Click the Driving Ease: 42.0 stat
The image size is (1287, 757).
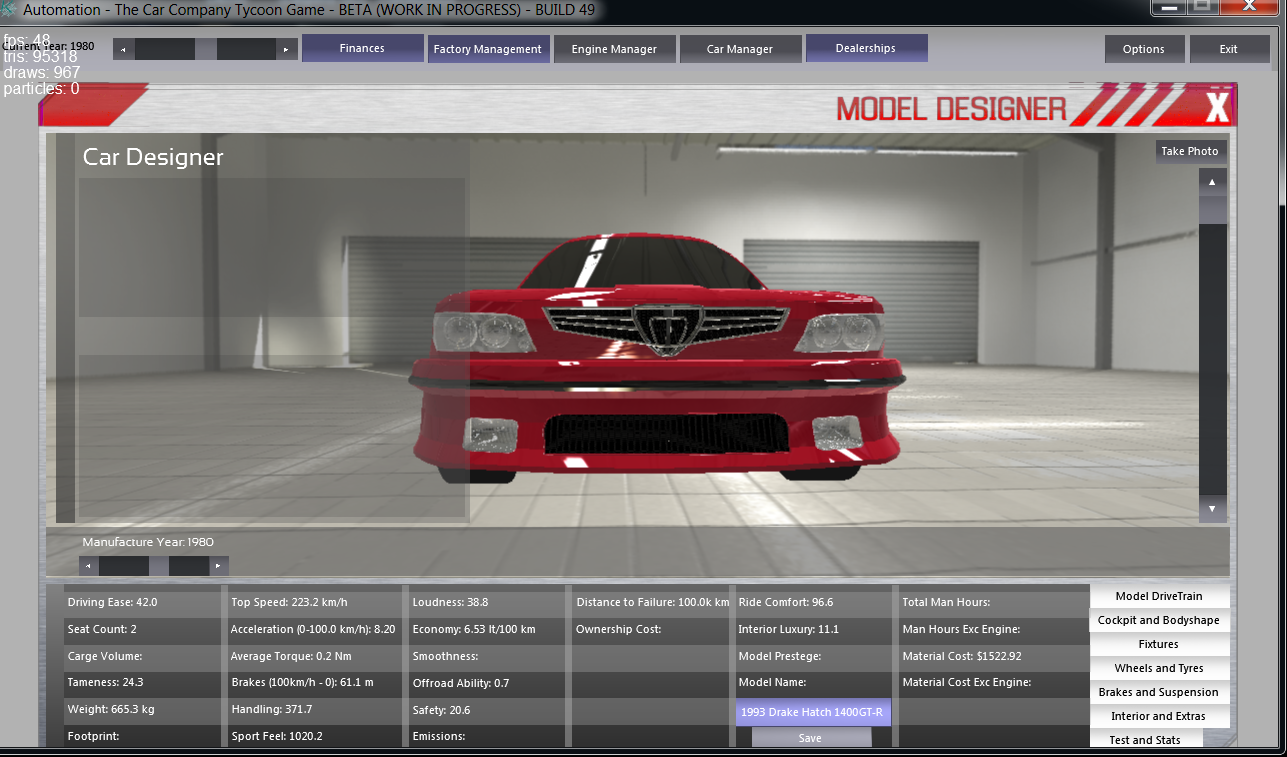tap(112, 603)
